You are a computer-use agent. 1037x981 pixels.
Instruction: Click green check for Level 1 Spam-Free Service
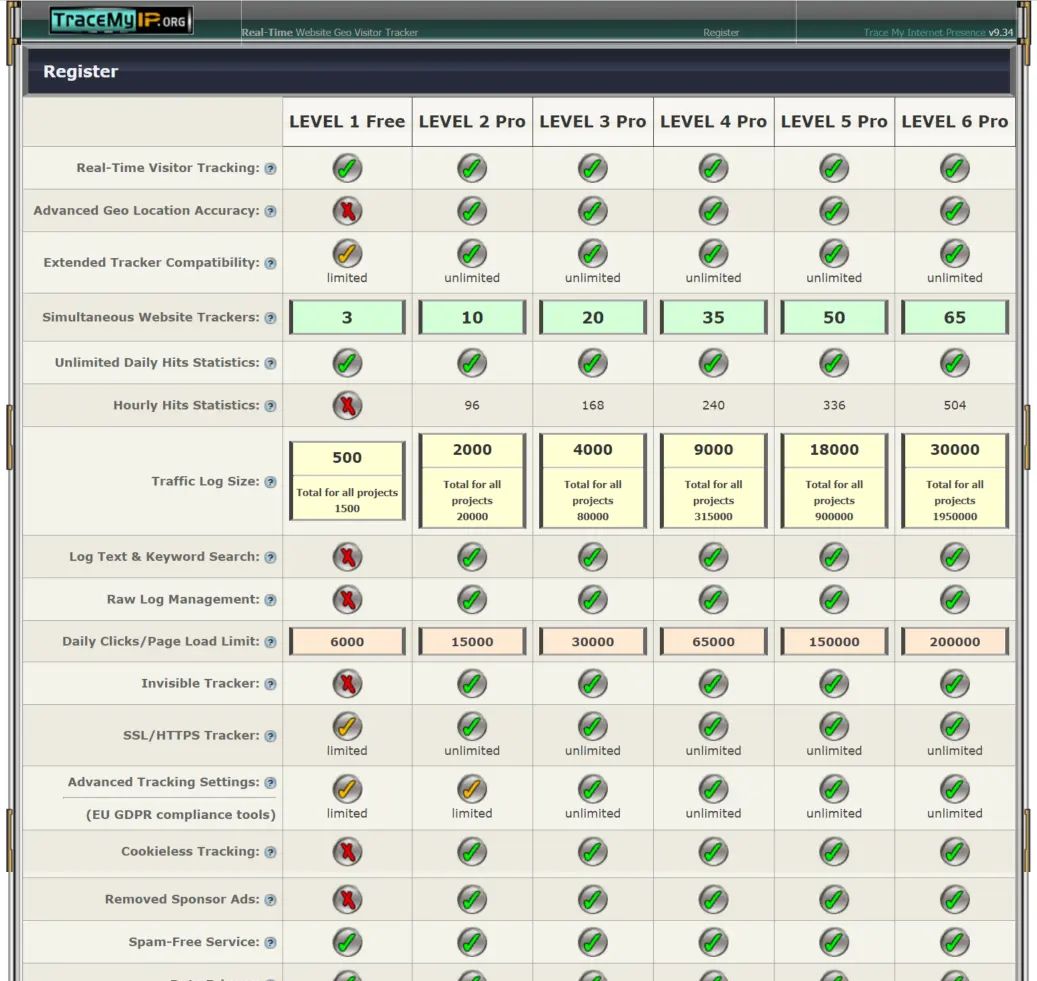[x=347, y=942]
